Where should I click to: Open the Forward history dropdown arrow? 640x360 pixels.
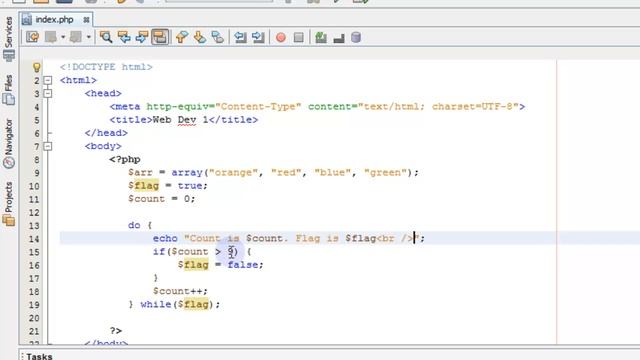(x=88, y=37)
